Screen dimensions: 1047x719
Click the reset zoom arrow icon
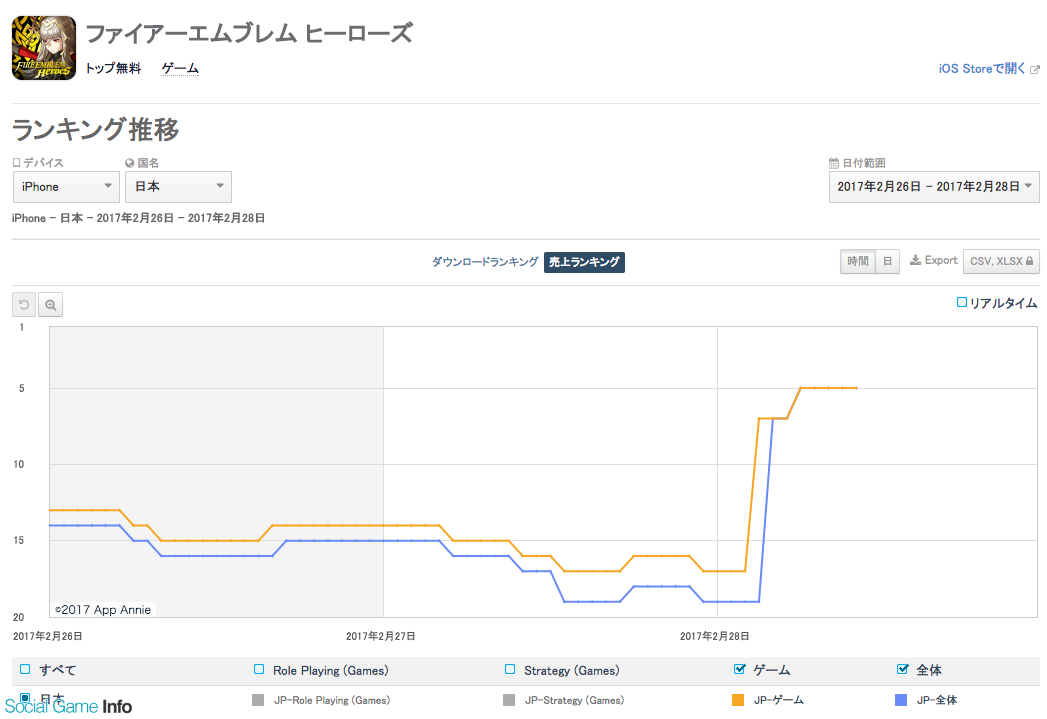click(24, 305)
